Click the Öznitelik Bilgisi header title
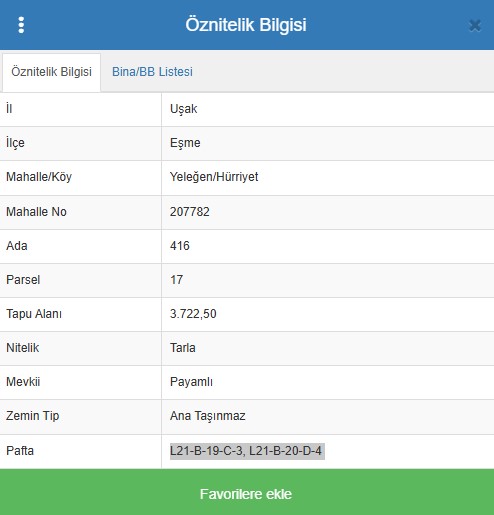This screenshot has width=494, height=515. coord(246,25)
